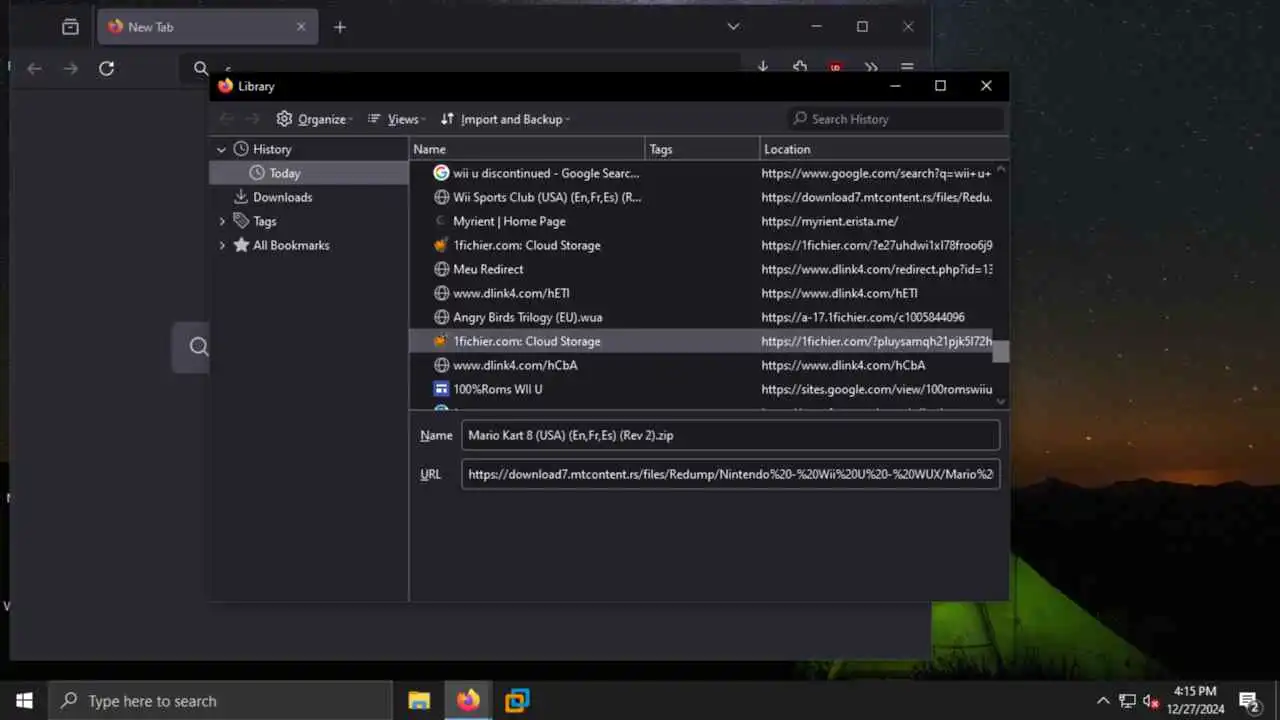
Task: Select History in the sidebar
Action: coord(272,149)
